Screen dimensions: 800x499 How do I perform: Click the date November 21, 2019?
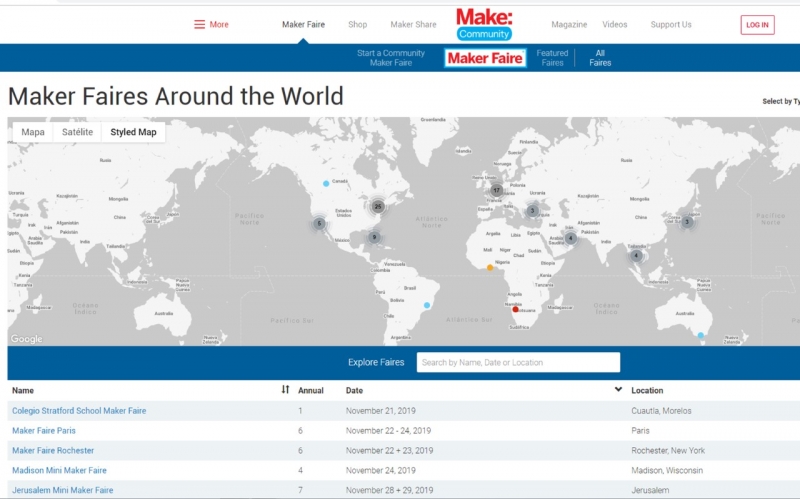point(381,411)
